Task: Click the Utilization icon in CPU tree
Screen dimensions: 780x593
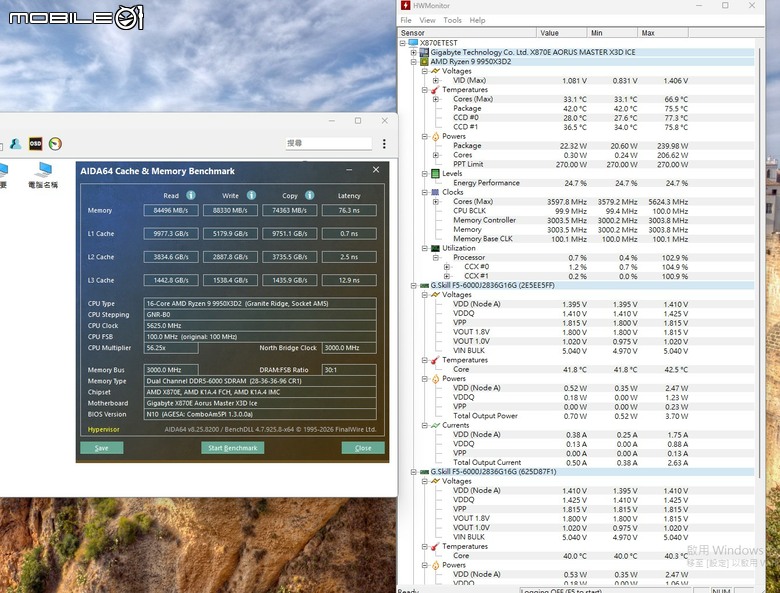Action: click(x=435, y=248)
